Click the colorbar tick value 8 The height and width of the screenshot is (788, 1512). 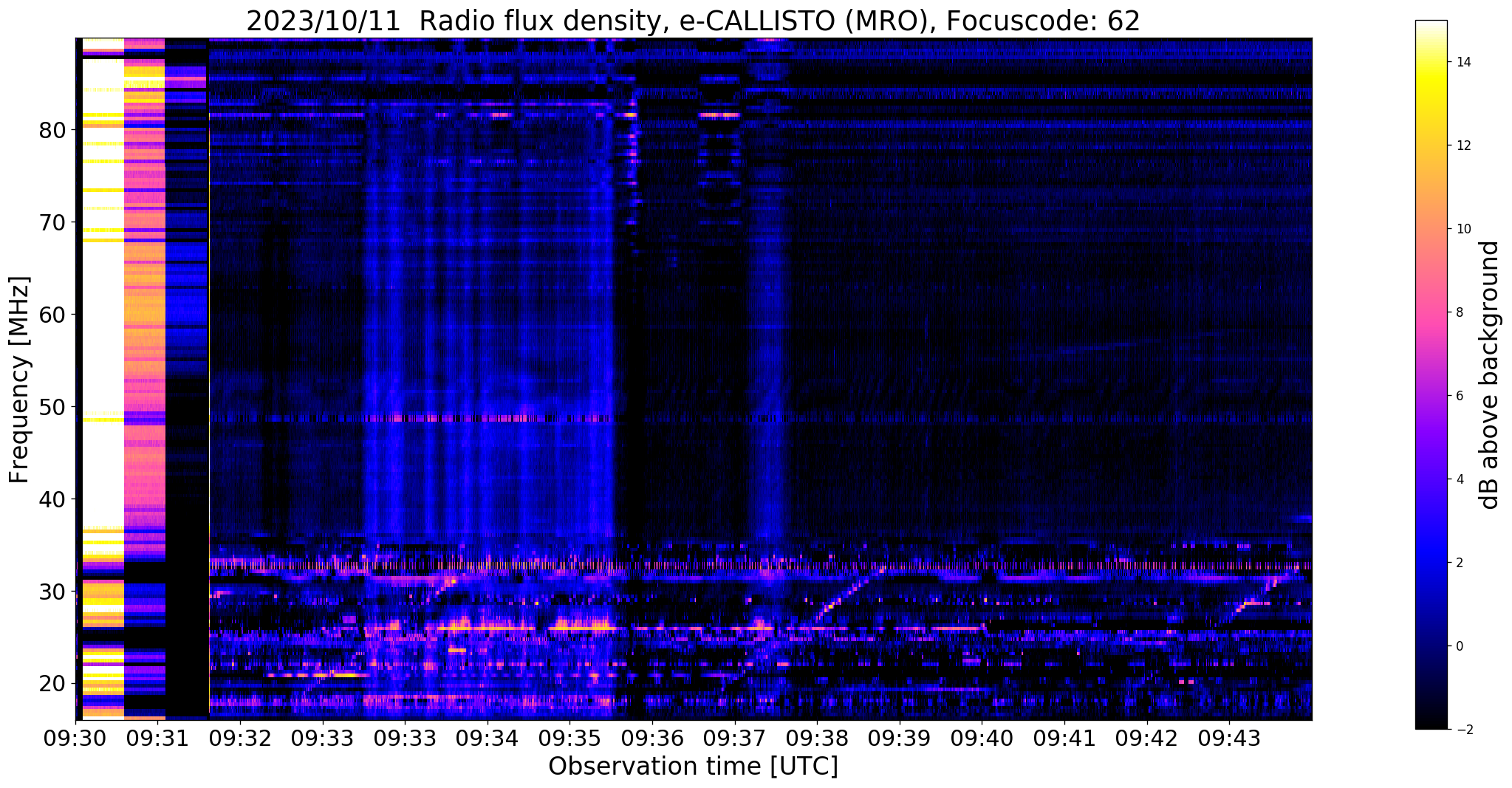[1459, 312]
